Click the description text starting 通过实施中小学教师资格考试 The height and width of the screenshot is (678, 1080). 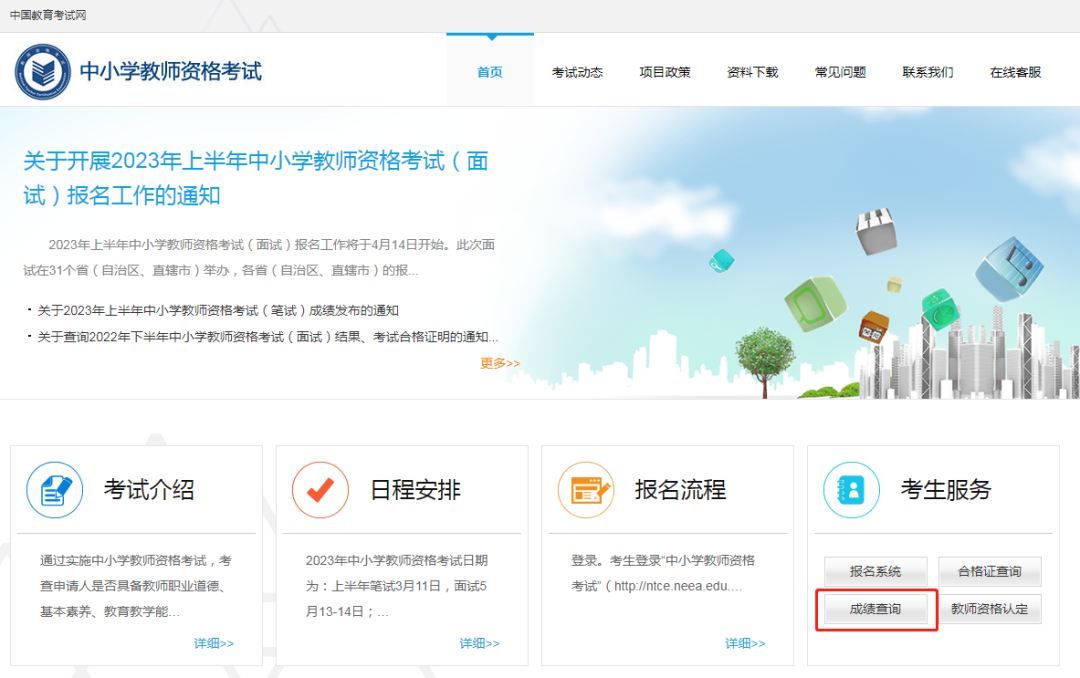pyautogui.click(x=136, y=586)
